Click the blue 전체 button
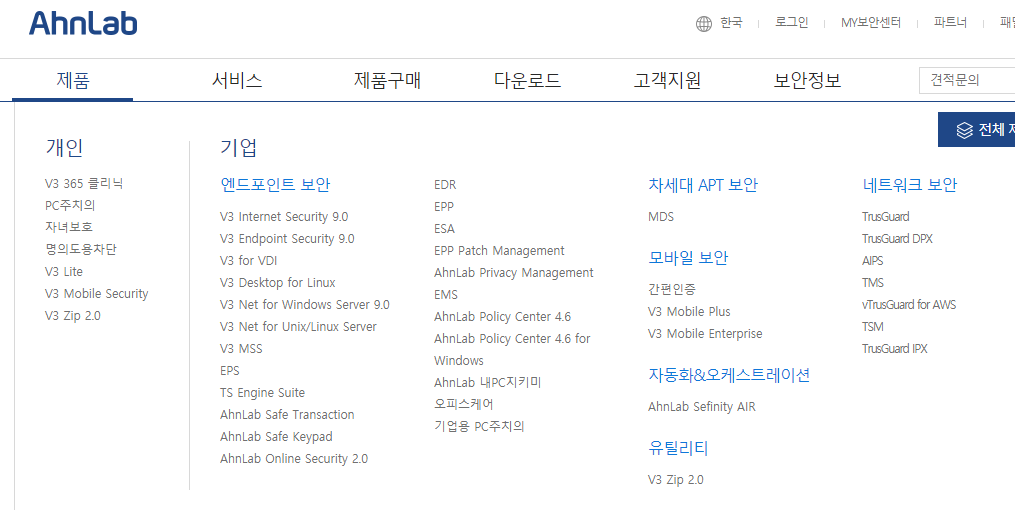The height and width of the screenshot is (510, 1015). tap(976, 129)
